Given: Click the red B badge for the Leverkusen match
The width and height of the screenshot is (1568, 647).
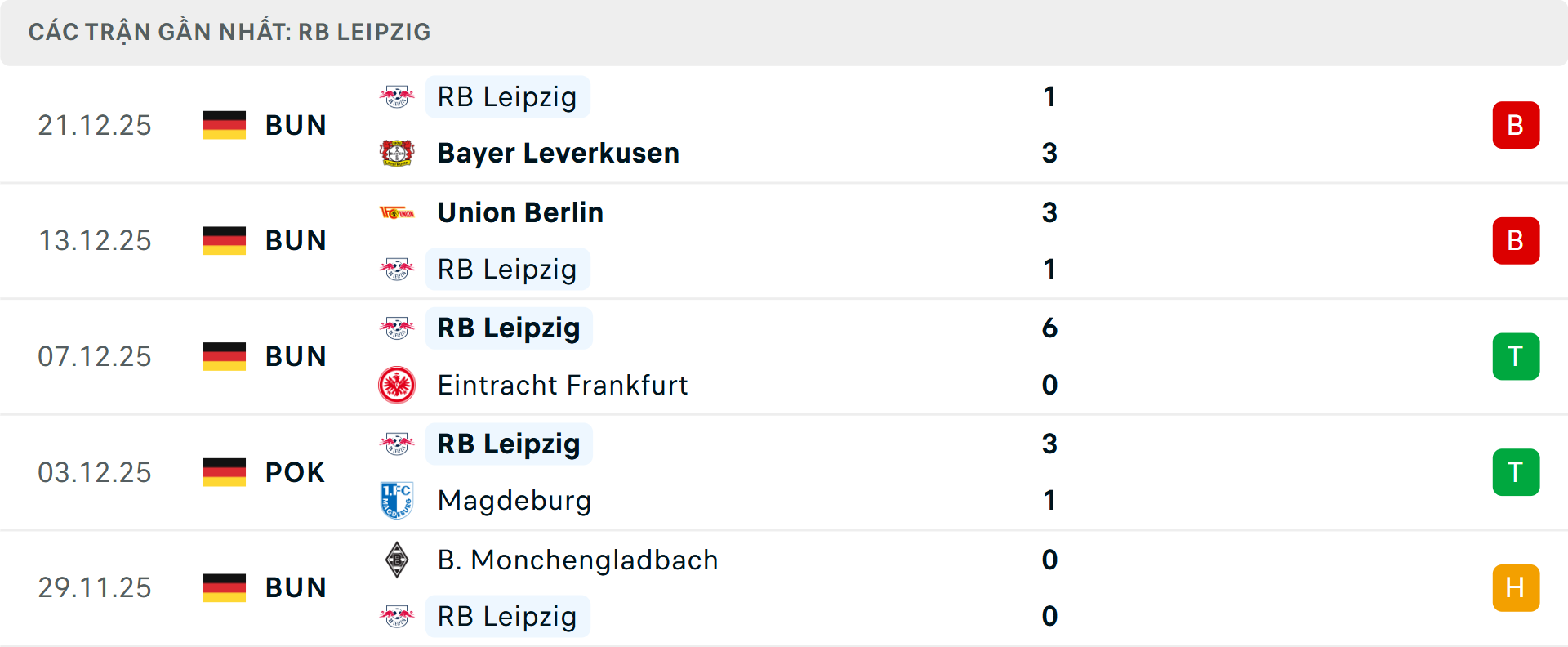Looking at the screenshot, I should click(1516, 125).
